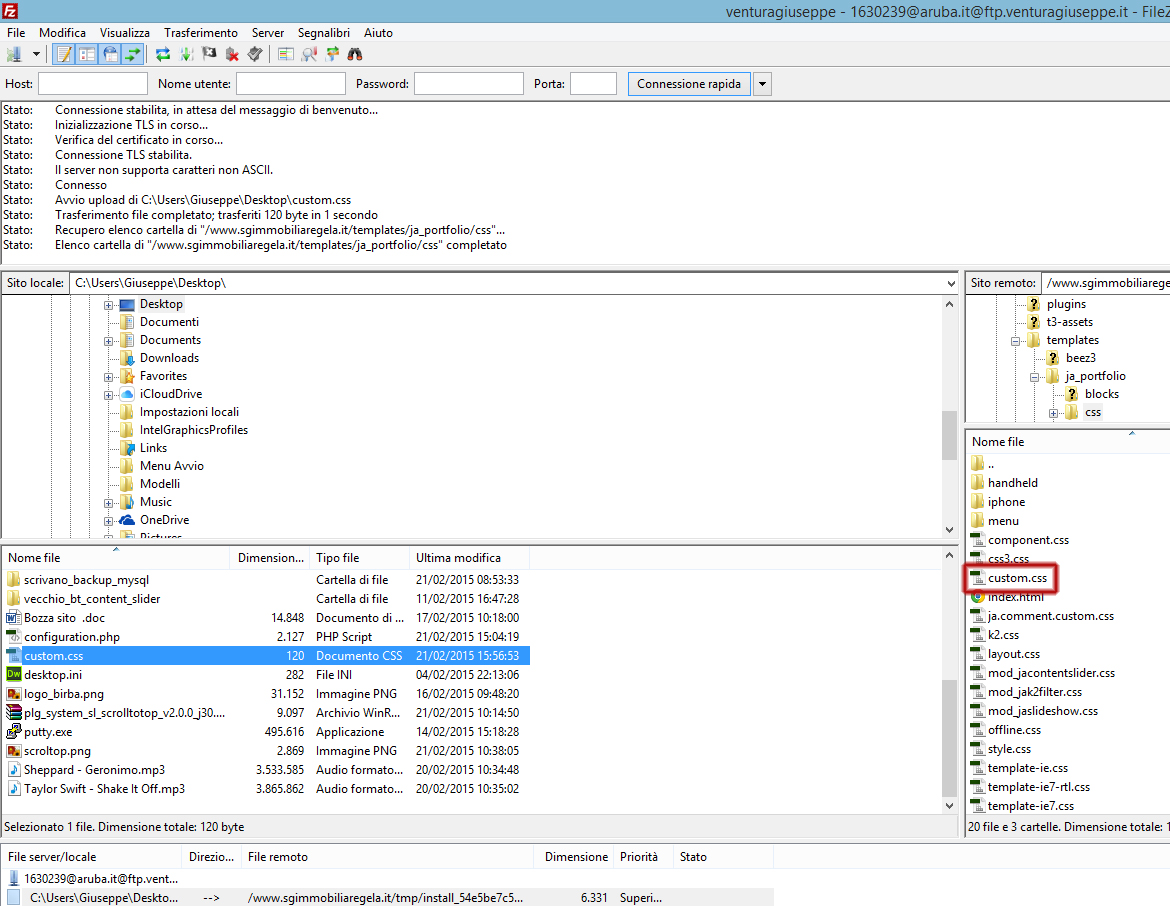This screenshot has height=906, width=1170.
Task: Click the reconnect to last server icon
Action: click(x=255, y=54)
